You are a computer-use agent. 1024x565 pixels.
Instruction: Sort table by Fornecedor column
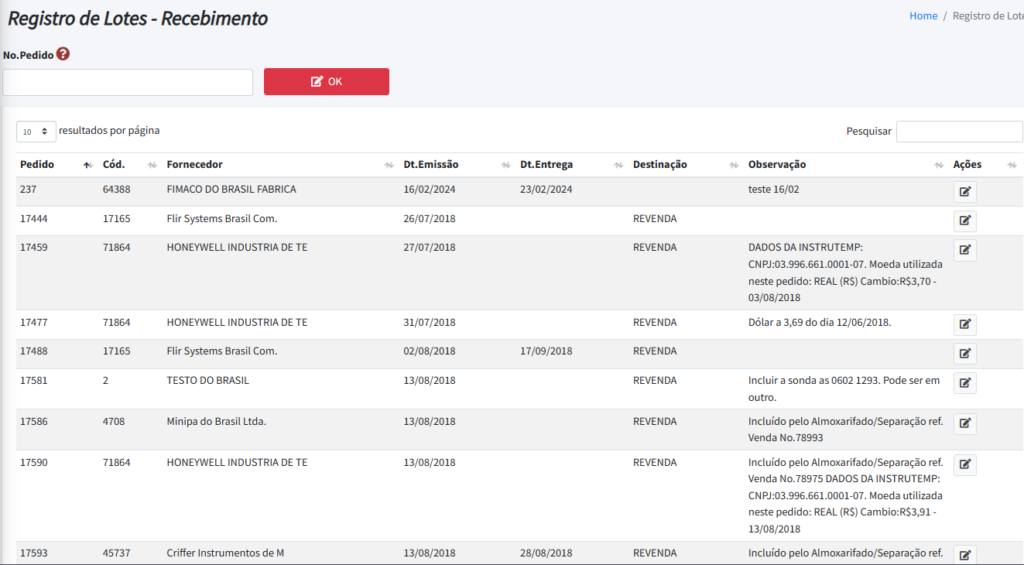point(280,165)
